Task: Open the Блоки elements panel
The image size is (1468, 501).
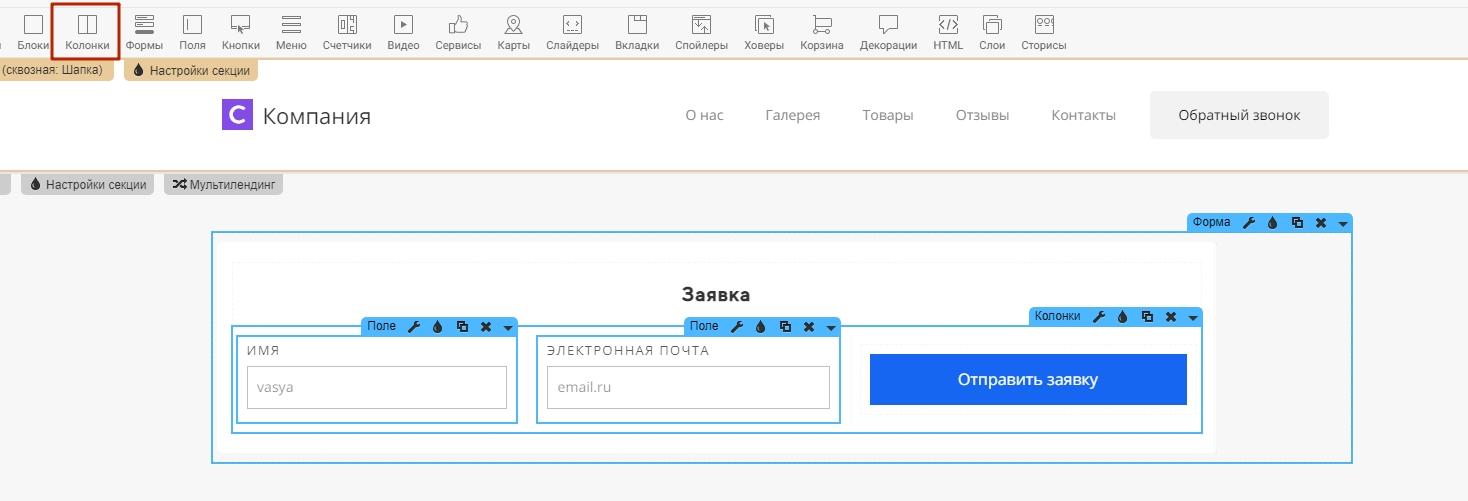Action: point(33,32)
